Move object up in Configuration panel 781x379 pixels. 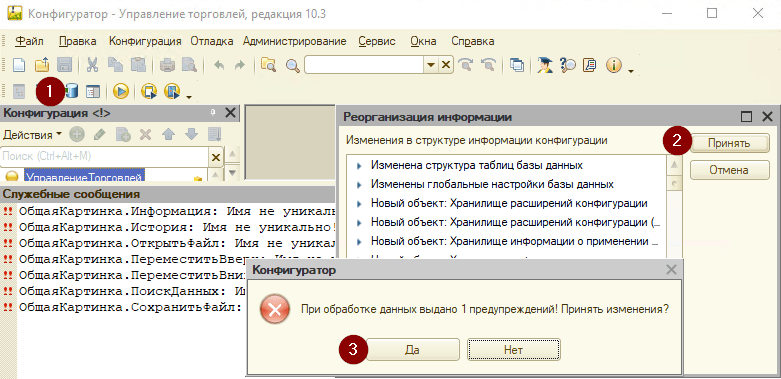tap(168, 134)
